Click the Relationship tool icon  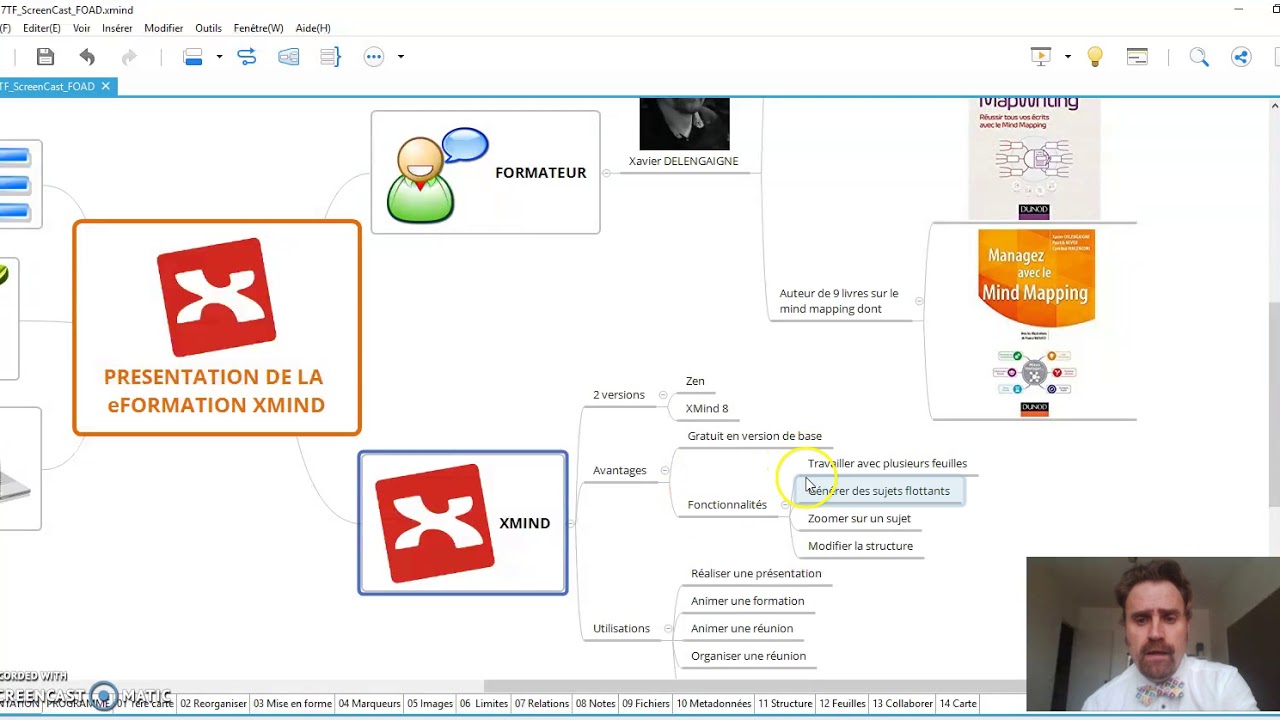click(x=247, y=57)
